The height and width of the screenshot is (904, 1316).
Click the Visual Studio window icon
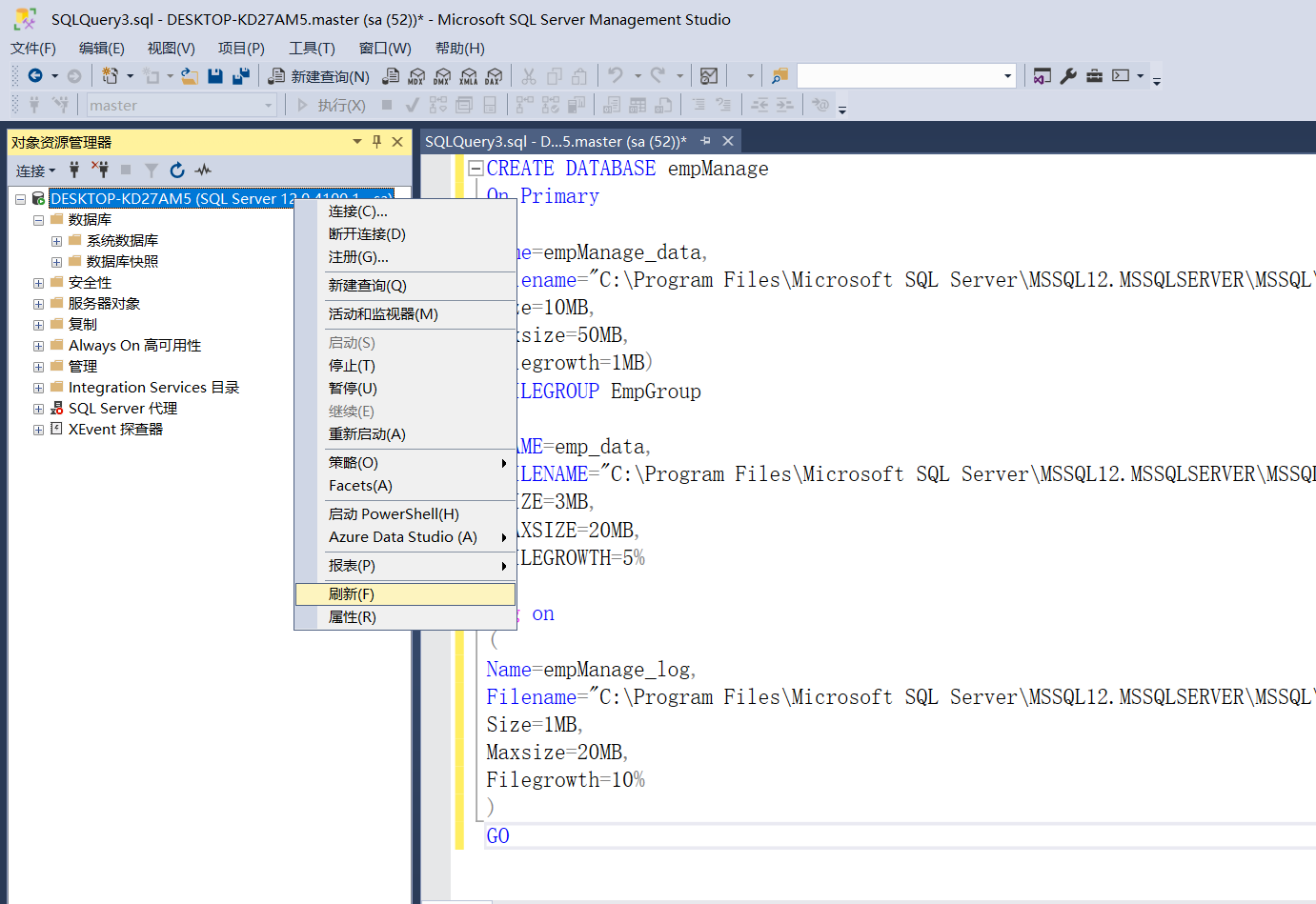(x=1043, y=76)
